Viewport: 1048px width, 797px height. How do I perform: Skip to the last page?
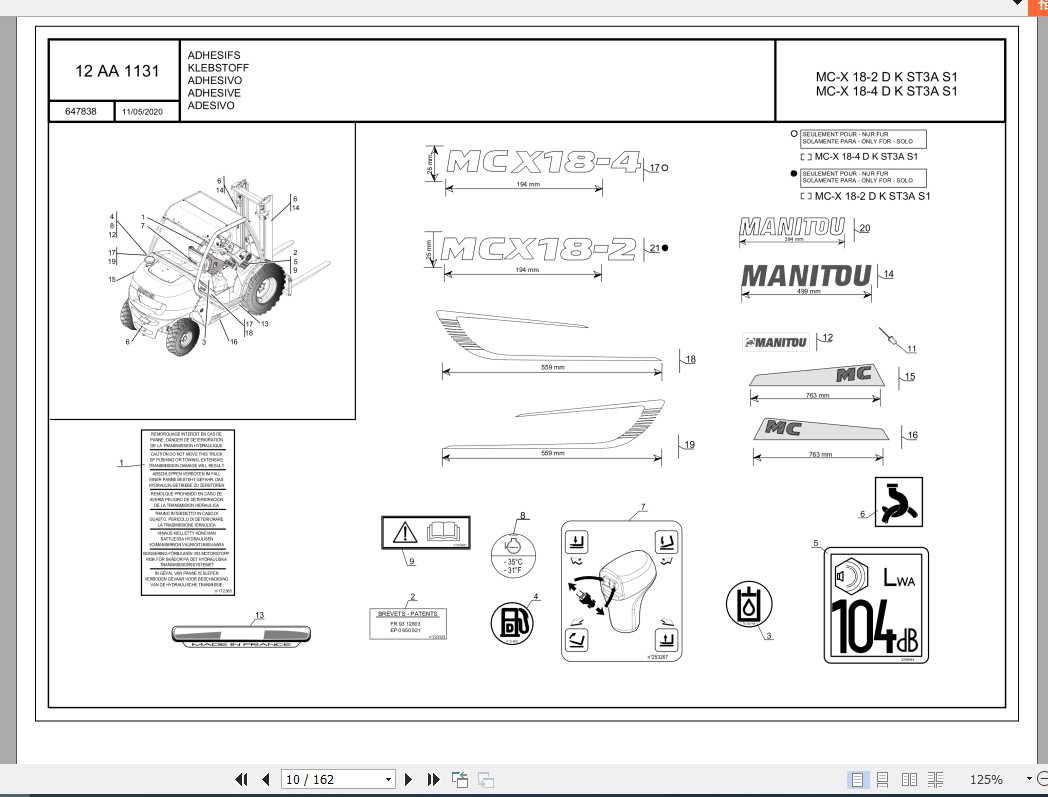433,779
